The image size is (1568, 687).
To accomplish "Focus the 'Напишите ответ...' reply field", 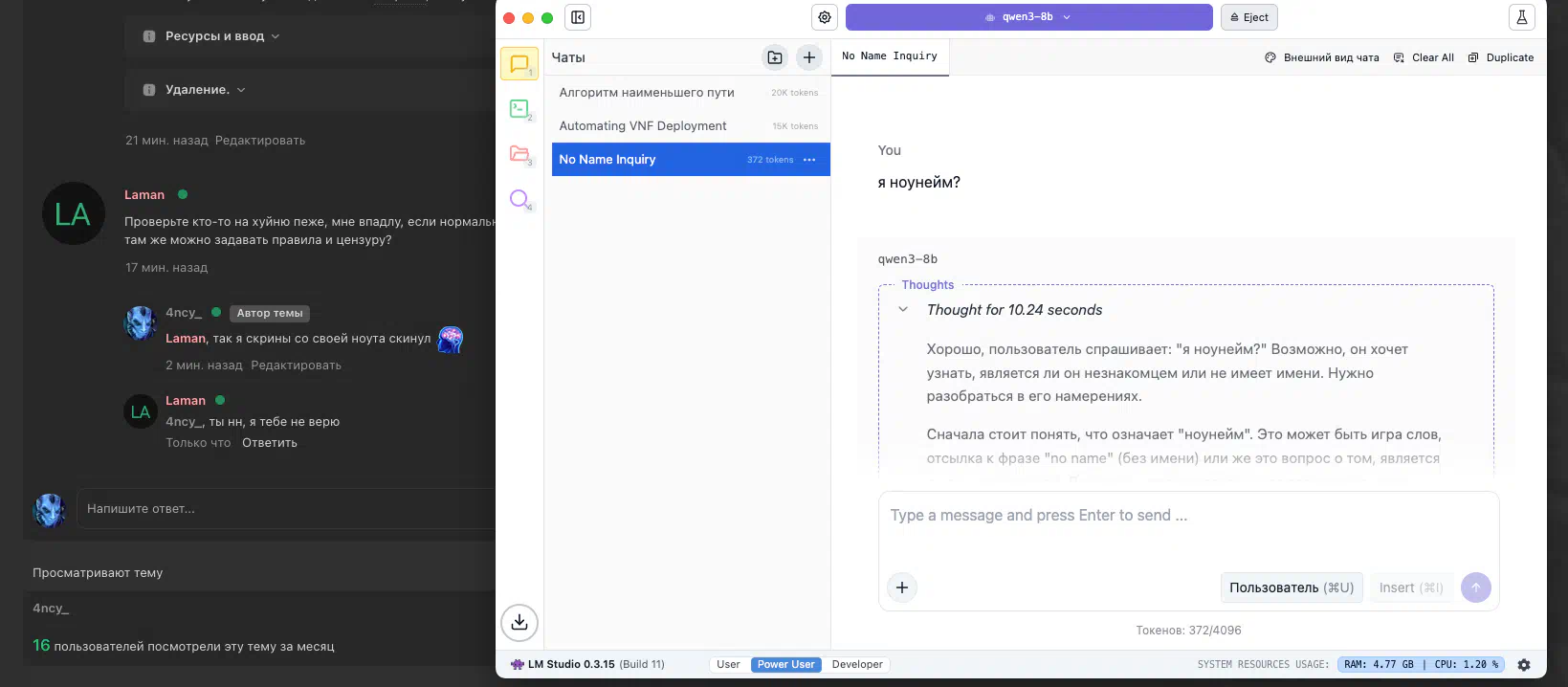I will point(287,509).
